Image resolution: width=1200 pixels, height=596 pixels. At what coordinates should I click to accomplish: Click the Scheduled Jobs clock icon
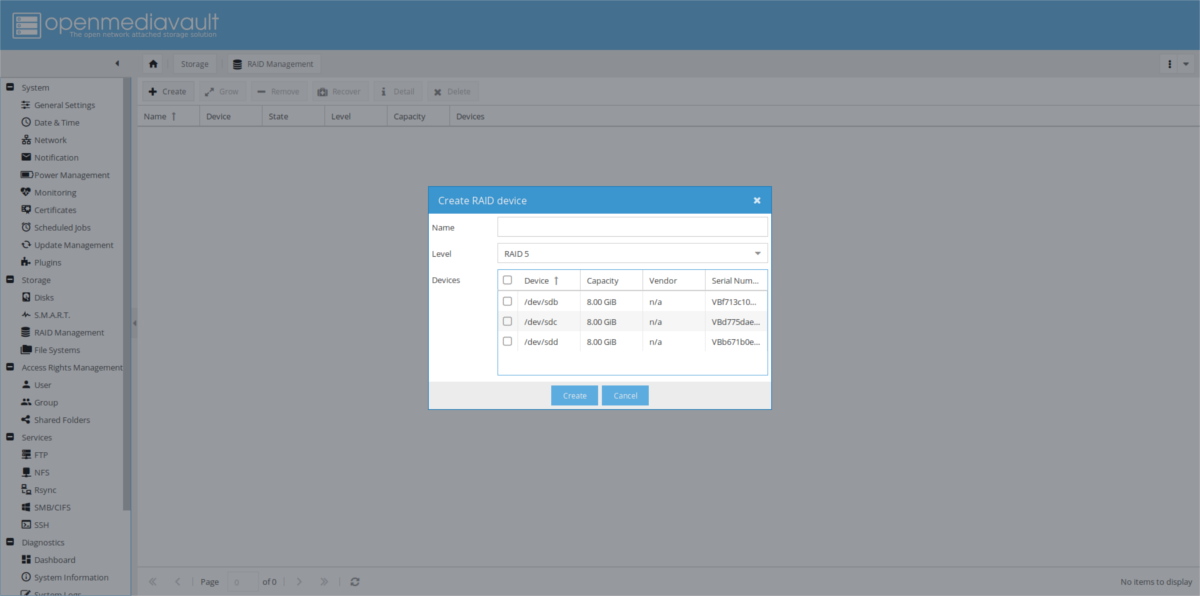point(26,227)
